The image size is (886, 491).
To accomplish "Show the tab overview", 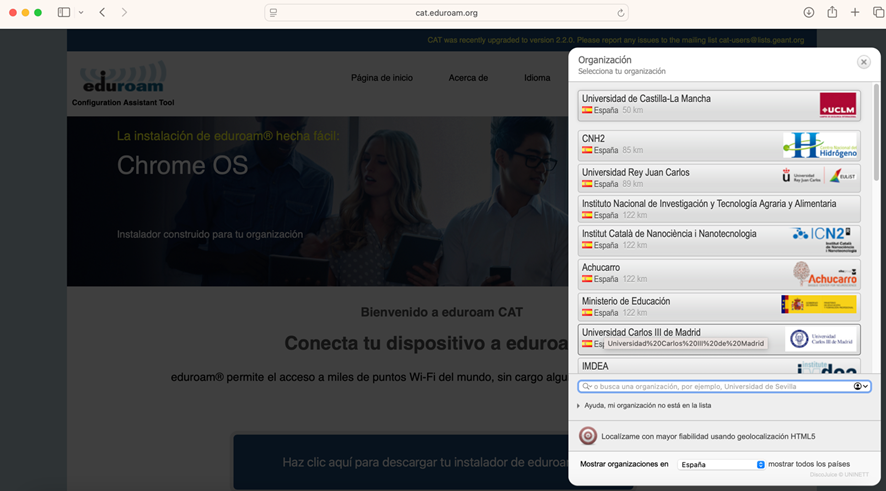I will (x=876, y=12).
